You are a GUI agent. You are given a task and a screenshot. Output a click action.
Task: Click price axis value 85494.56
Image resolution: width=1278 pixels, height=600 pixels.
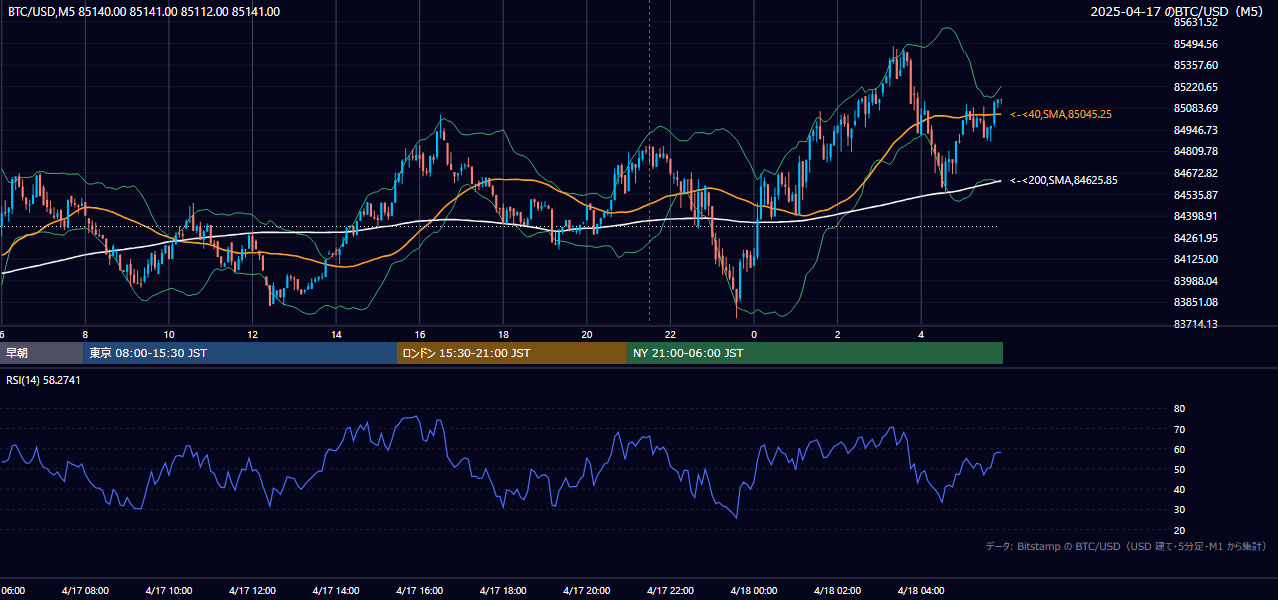pos(1195,44)
